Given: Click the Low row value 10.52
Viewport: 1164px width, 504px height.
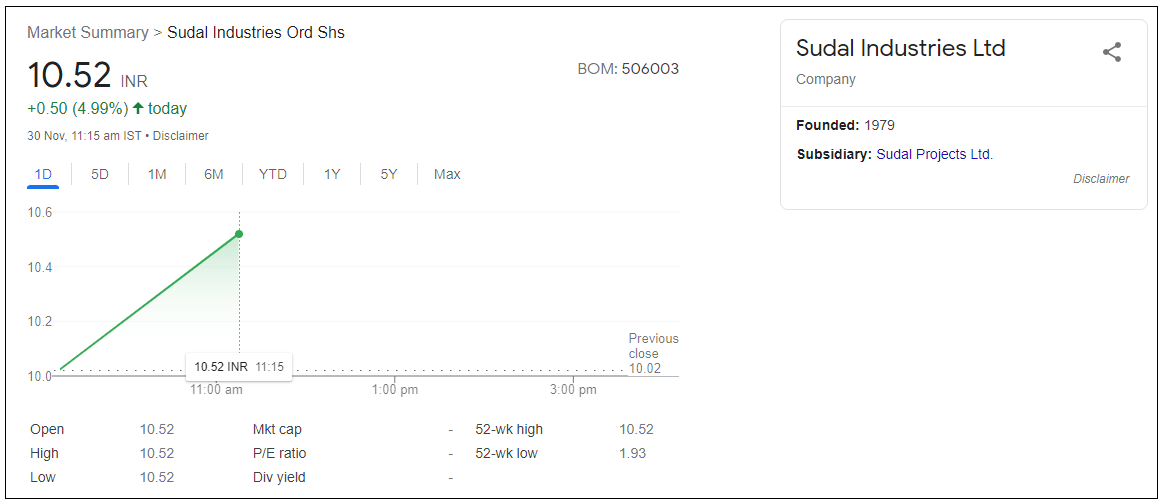Looking at the screenshot, I should tap(157, 477).
